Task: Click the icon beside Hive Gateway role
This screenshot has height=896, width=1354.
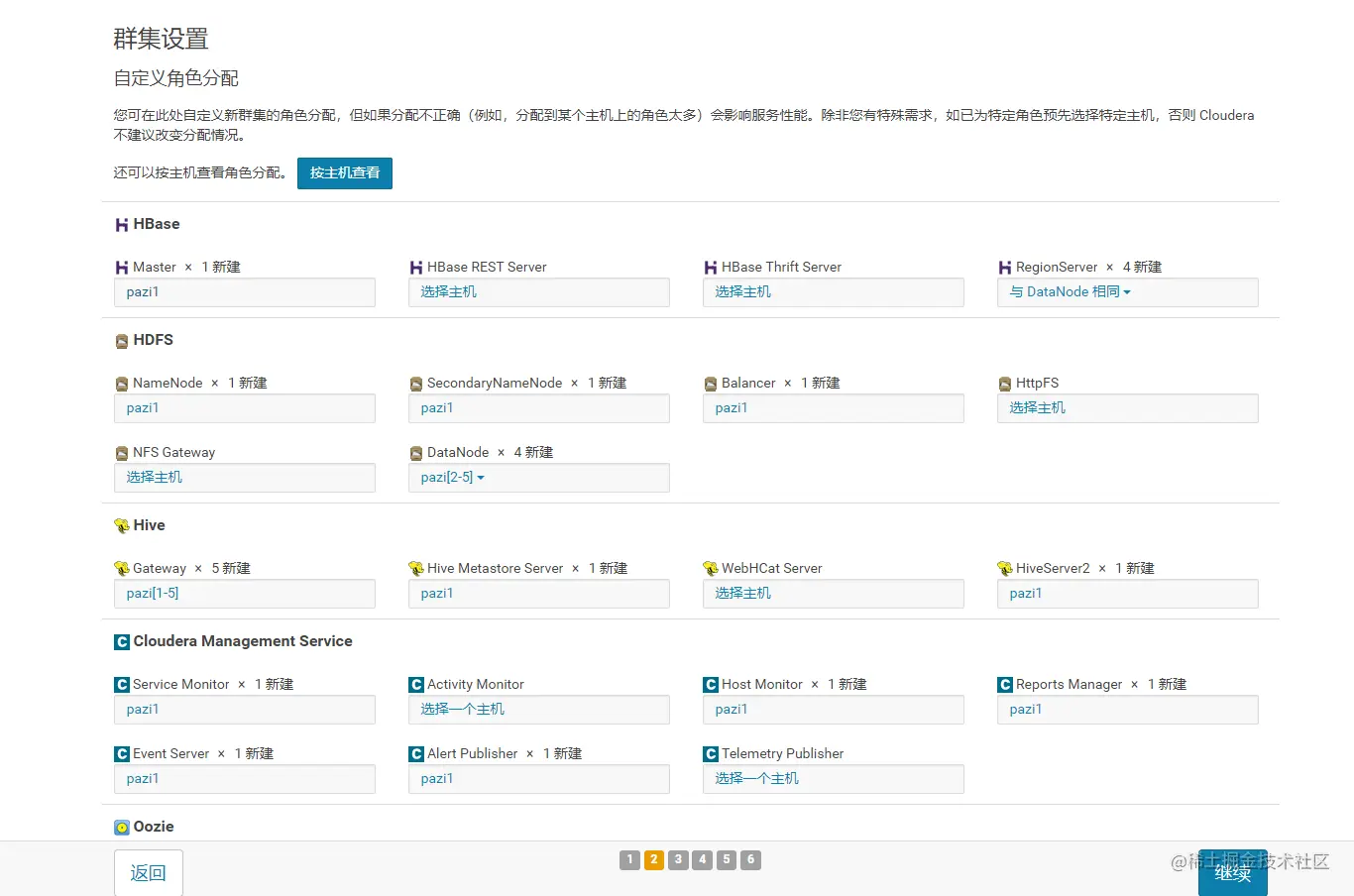Action: [122, 569]
